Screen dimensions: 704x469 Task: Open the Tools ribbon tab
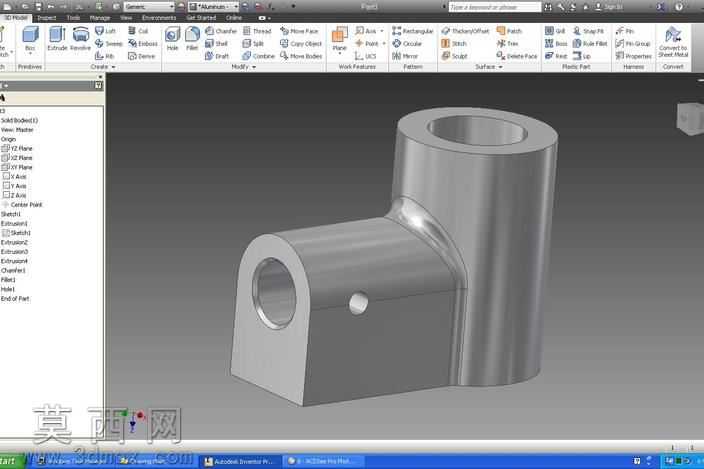pos(73,18)
